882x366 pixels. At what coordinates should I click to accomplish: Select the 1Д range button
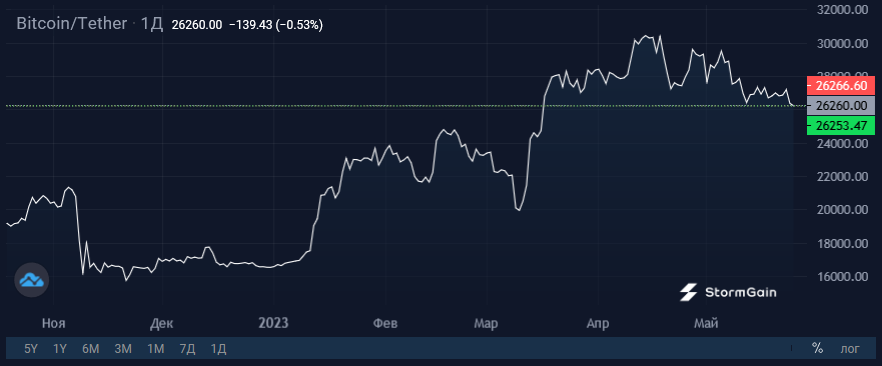(218, 349)
